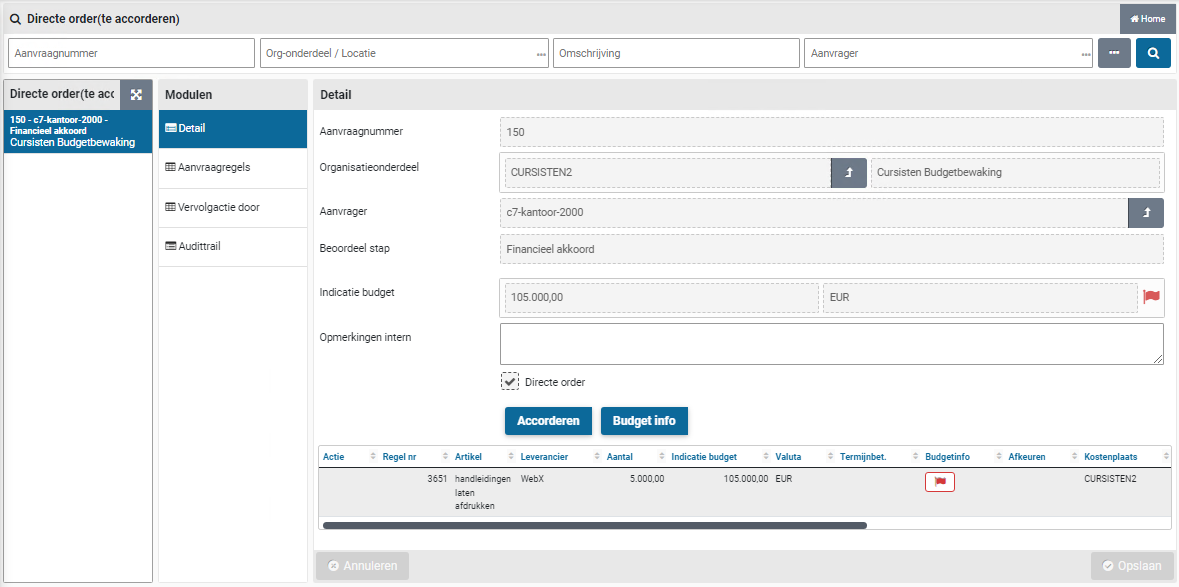1179x587 pixels.
Task: Click the more options ellipsis button
Action: [1114, 53]
